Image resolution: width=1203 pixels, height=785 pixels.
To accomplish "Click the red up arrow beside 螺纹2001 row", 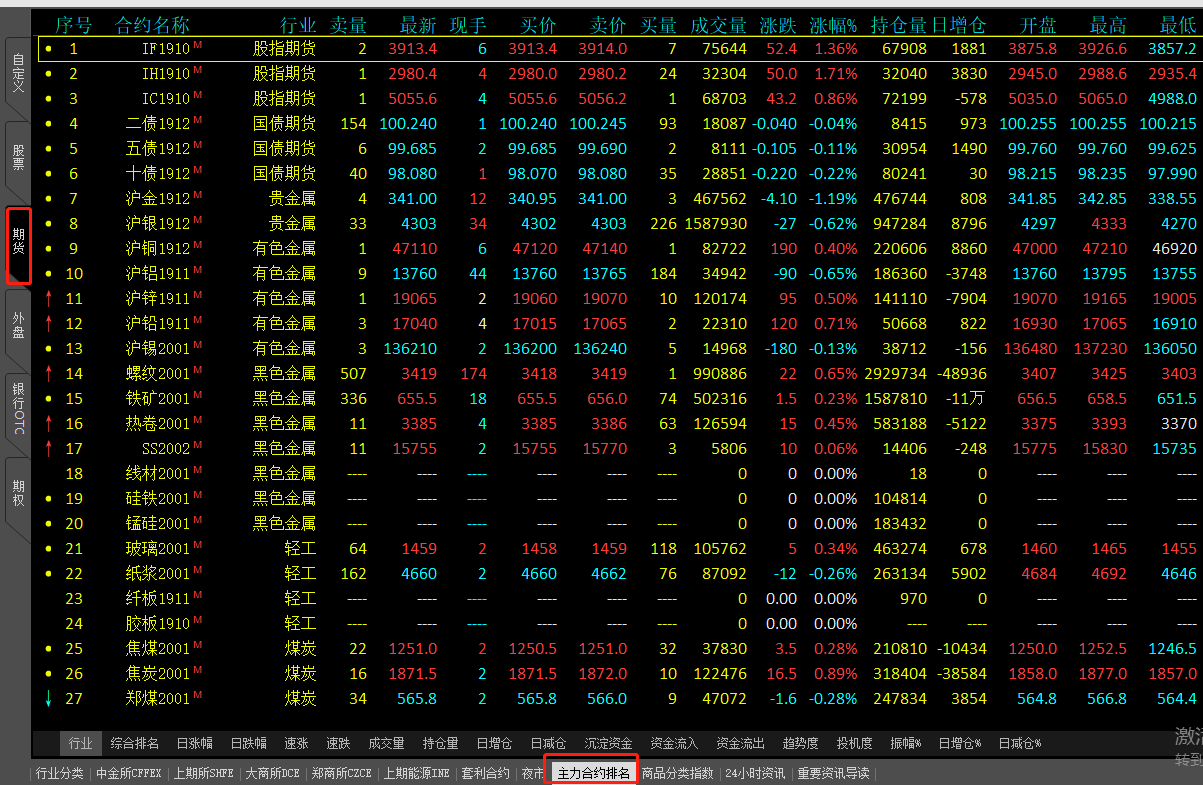I will point(48,373).
